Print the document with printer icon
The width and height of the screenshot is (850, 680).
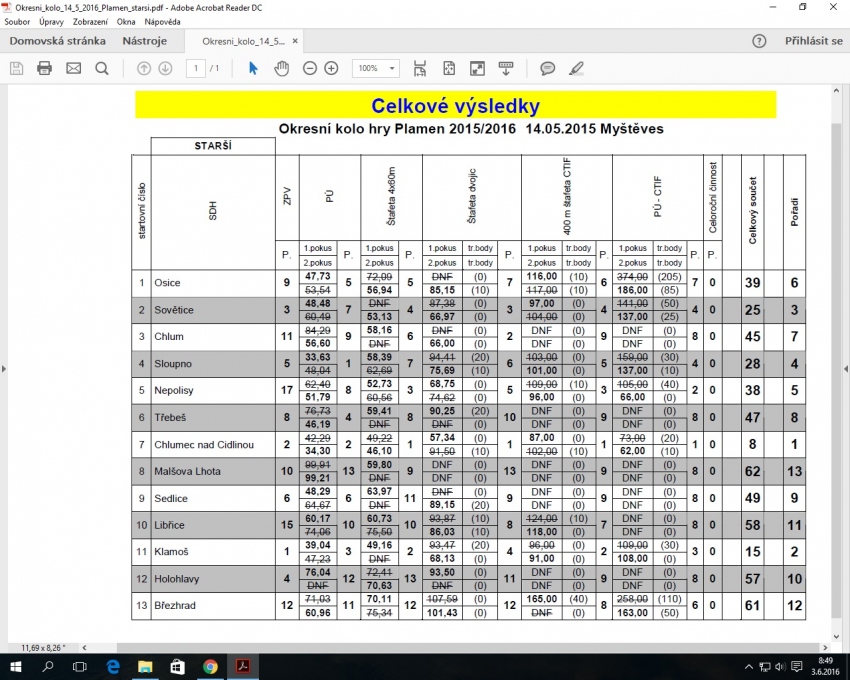(x=44, y=68)
